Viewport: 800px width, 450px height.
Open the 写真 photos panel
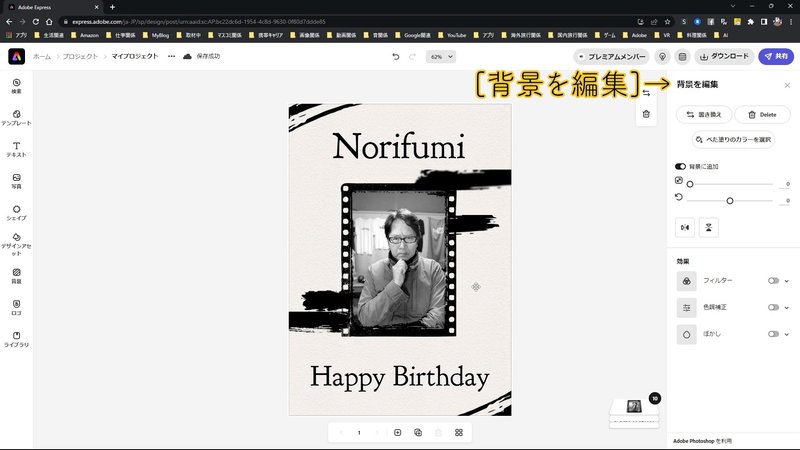point(16,181)
